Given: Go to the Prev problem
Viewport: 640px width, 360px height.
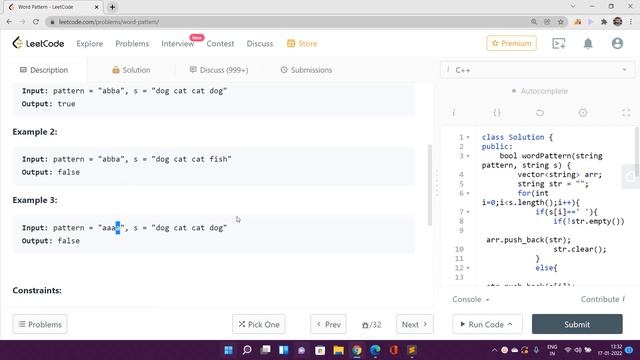Looking at the screenshot, I should pyautogui.click(x=328, y=324).
